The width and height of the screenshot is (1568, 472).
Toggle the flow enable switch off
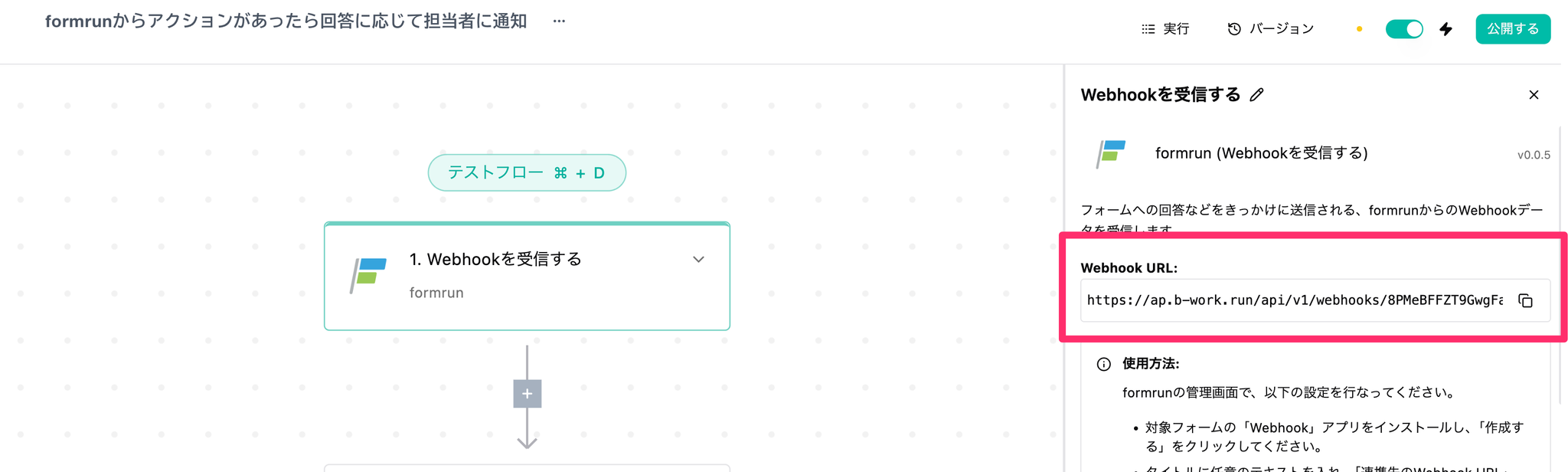[x=1404, y=29]
